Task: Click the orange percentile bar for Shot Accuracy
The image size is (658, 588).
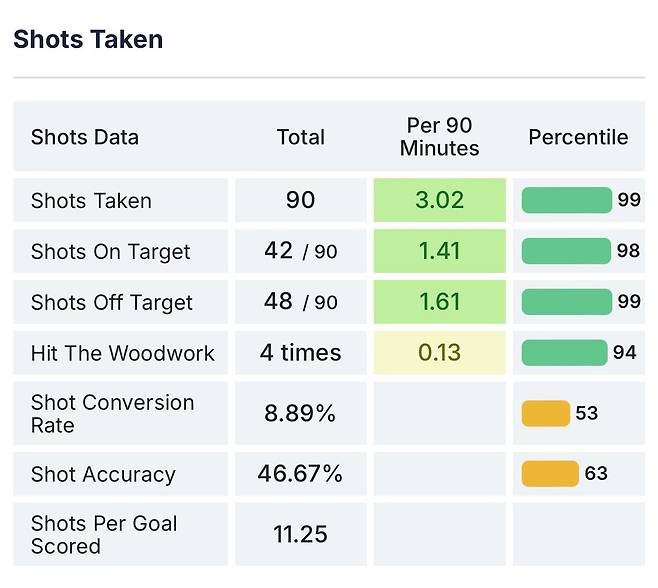Action: [x=550, y=473]
